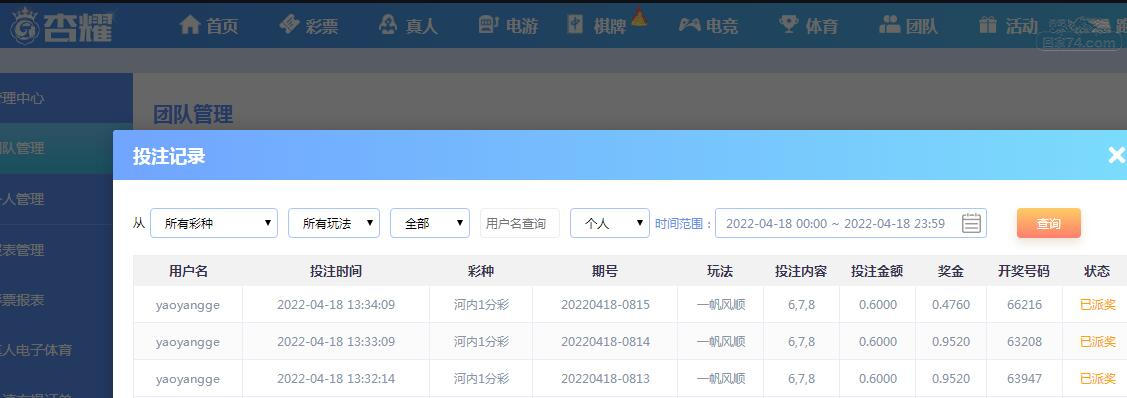Click the orange 查询 query button

tap(1049, 223)
